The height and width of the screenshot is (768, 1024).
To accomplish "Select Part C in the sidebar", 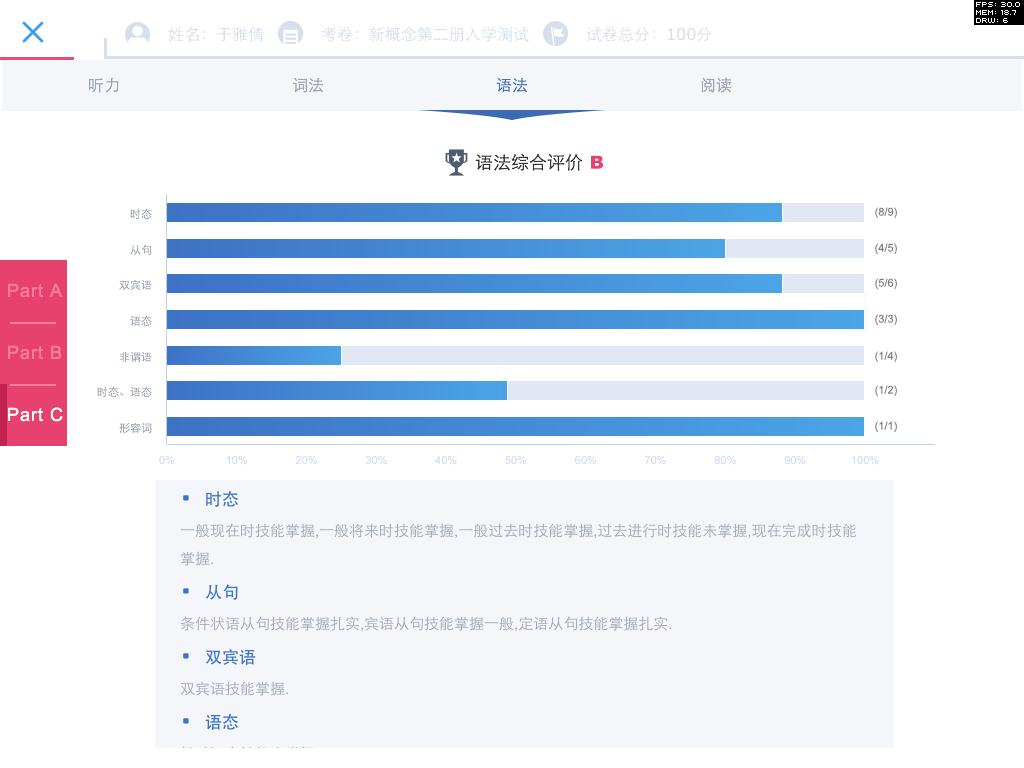I will coord(33,414).
